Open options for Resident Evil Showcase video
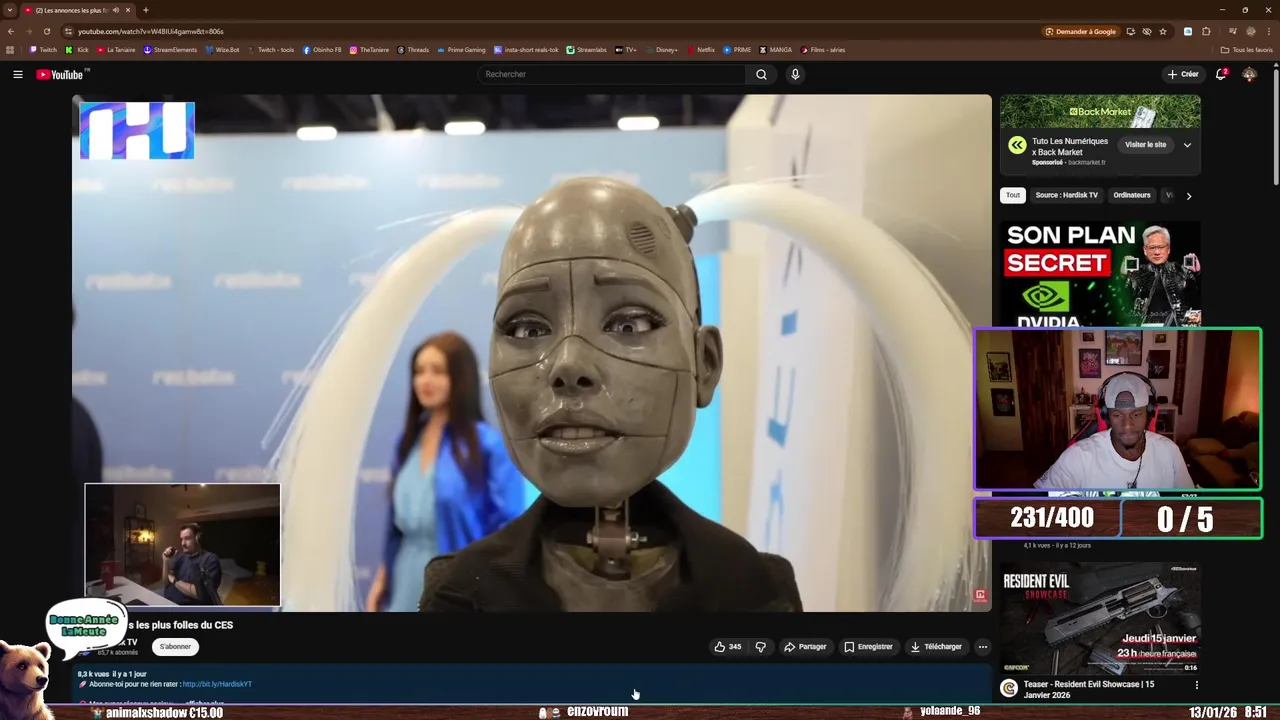This screenshot has width=1280, height=720. [x=1196, y=685]
